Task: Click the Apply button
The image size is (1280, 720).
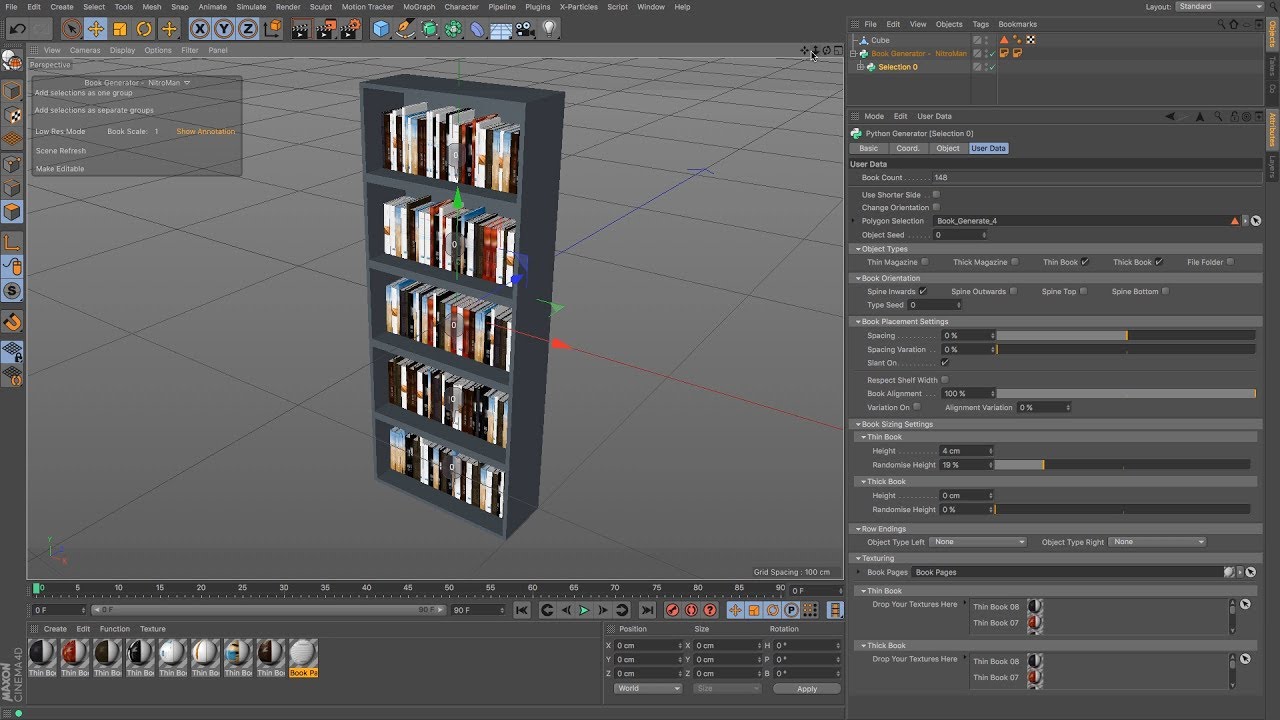Action: tap(807, 688)
